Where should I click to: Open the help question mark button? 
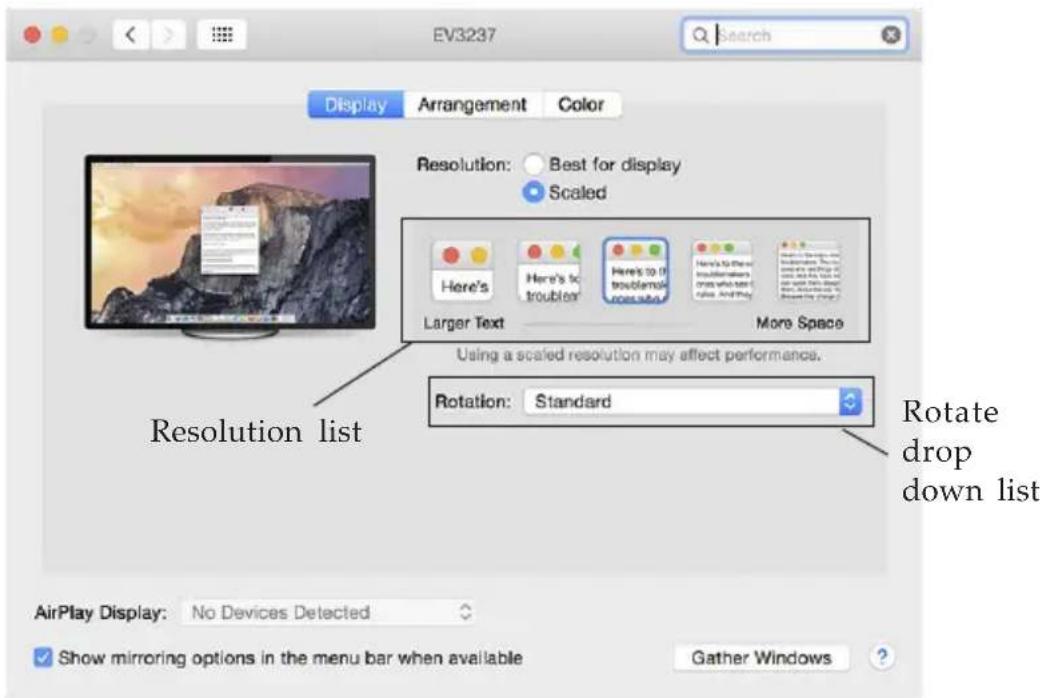coord(881,657)
